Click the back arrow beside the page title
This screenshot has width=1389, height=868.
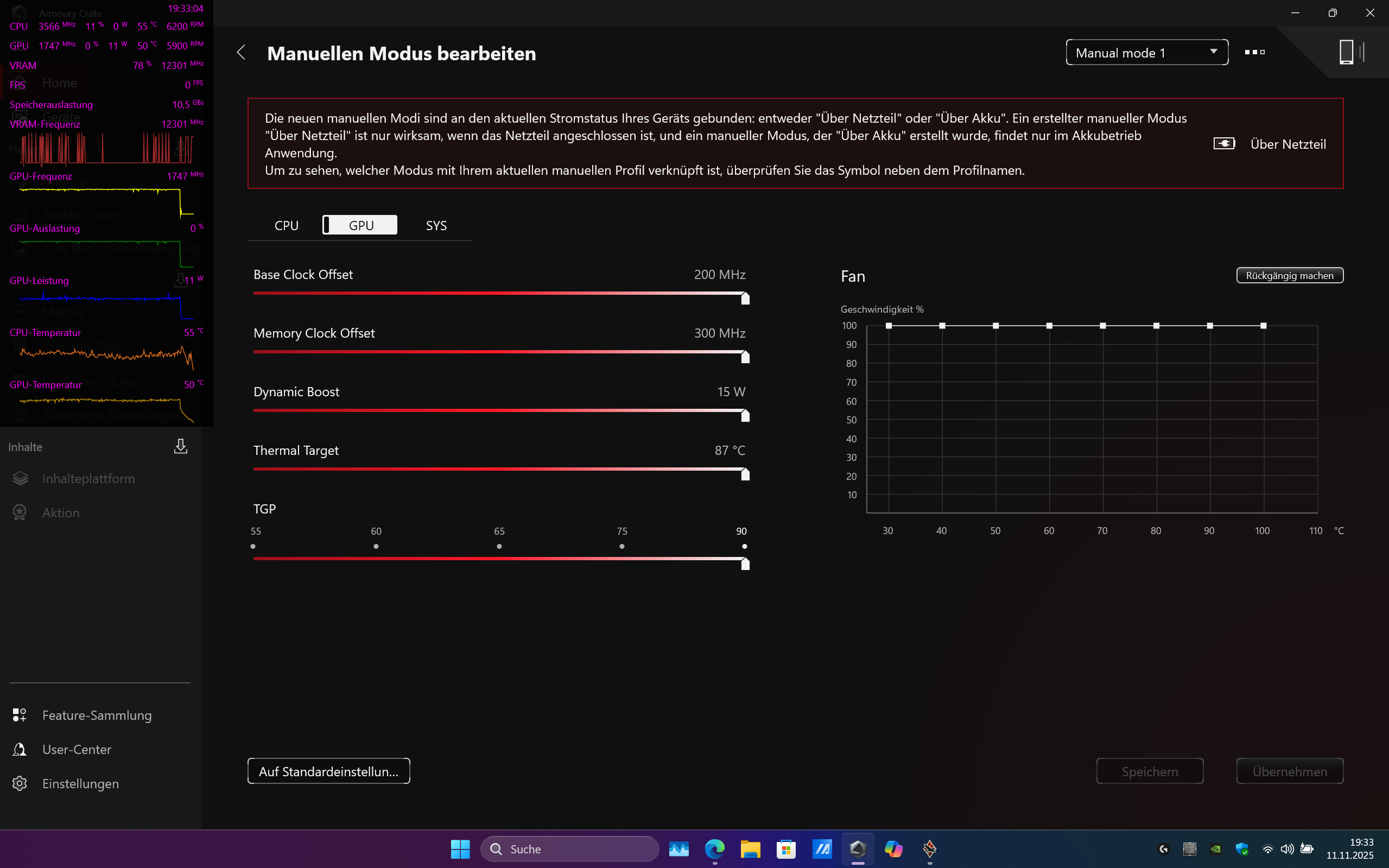click(242, 53)
